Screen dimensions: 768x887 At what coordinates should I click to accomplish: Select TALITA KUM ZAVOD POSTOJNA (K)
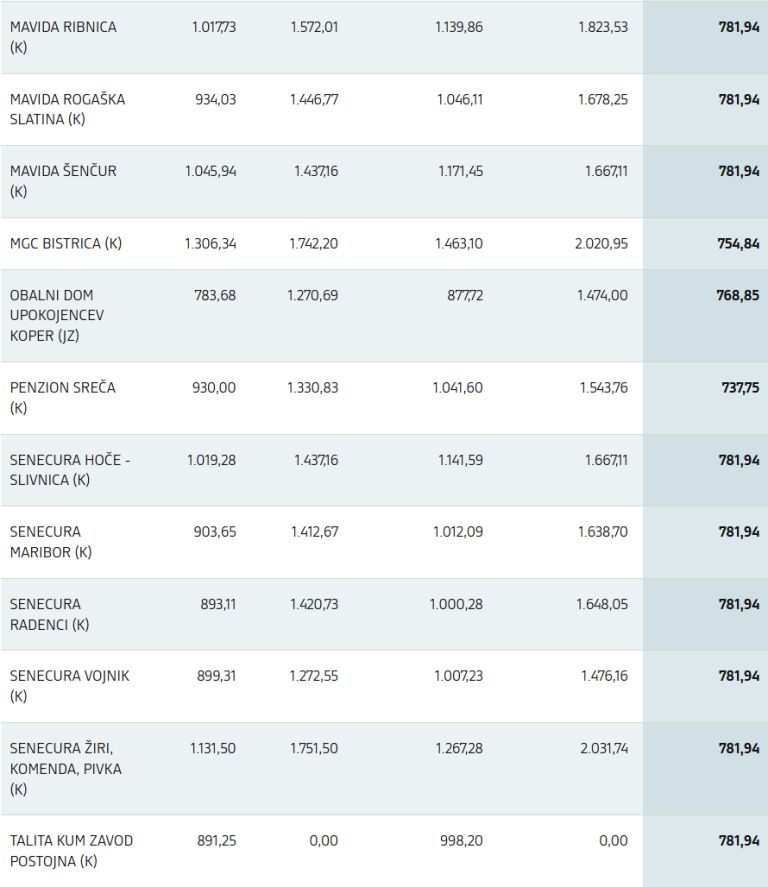(71, 850)
